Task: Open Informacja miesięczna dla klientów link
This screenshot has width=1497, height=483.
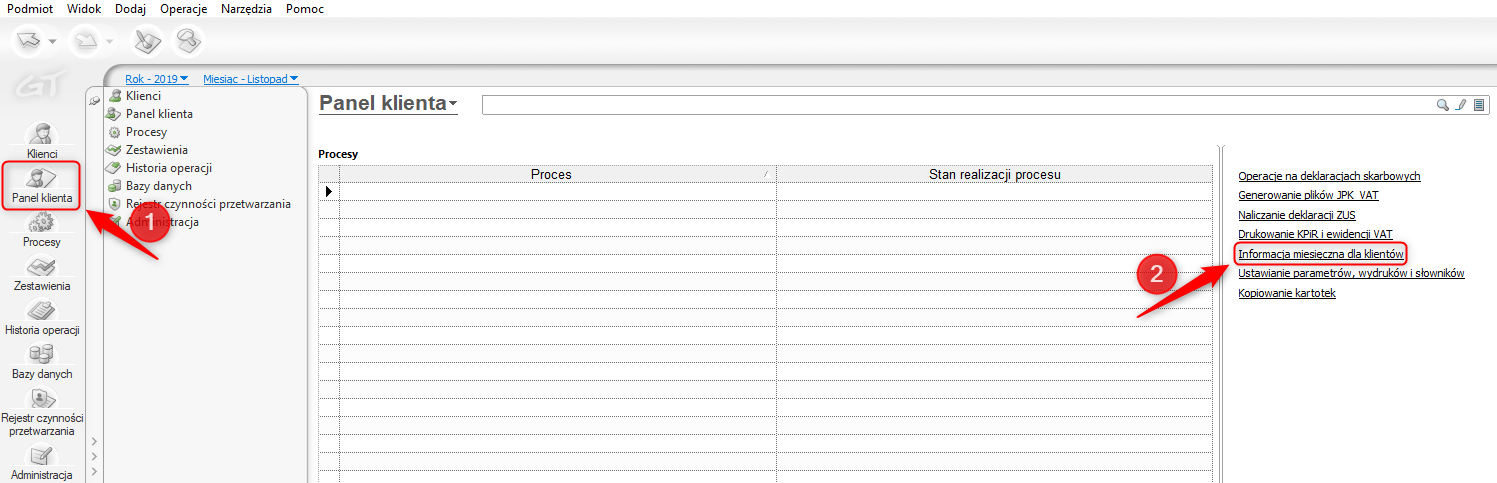Action: point(1321,254)
